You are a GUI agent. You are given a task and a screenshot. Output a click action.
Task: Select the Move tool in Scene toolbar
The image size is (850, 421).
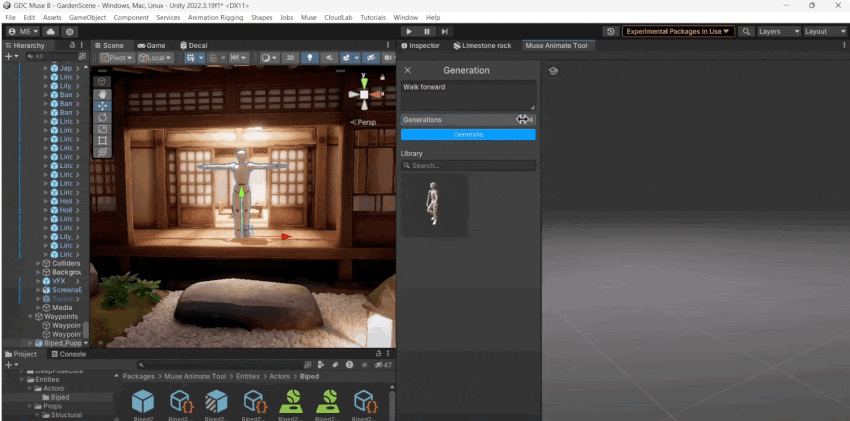[102, 106]
